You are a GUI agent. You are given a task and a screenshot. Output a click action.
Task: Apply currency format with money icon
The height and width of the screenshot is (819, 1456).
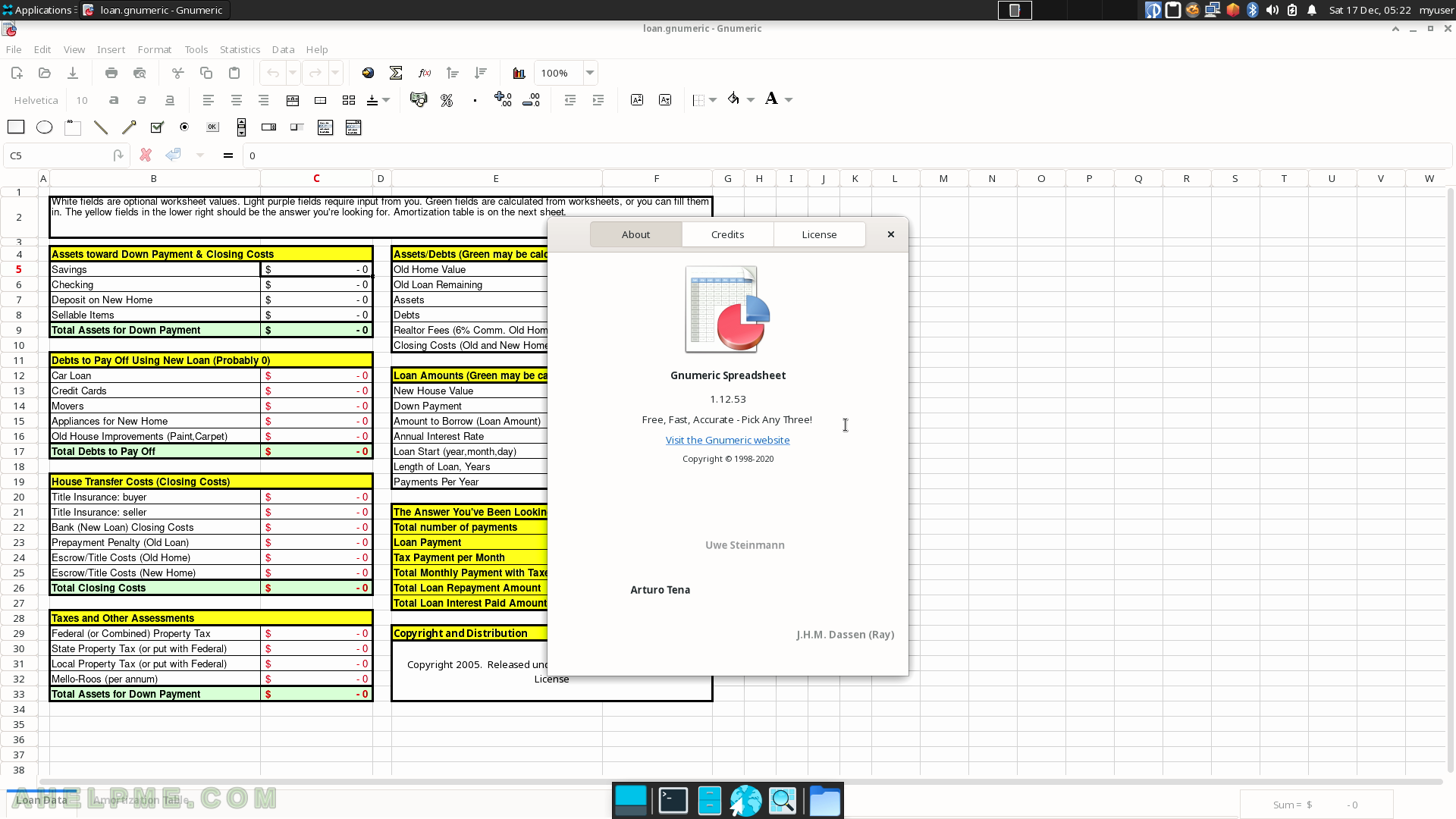tap(419, 99)
